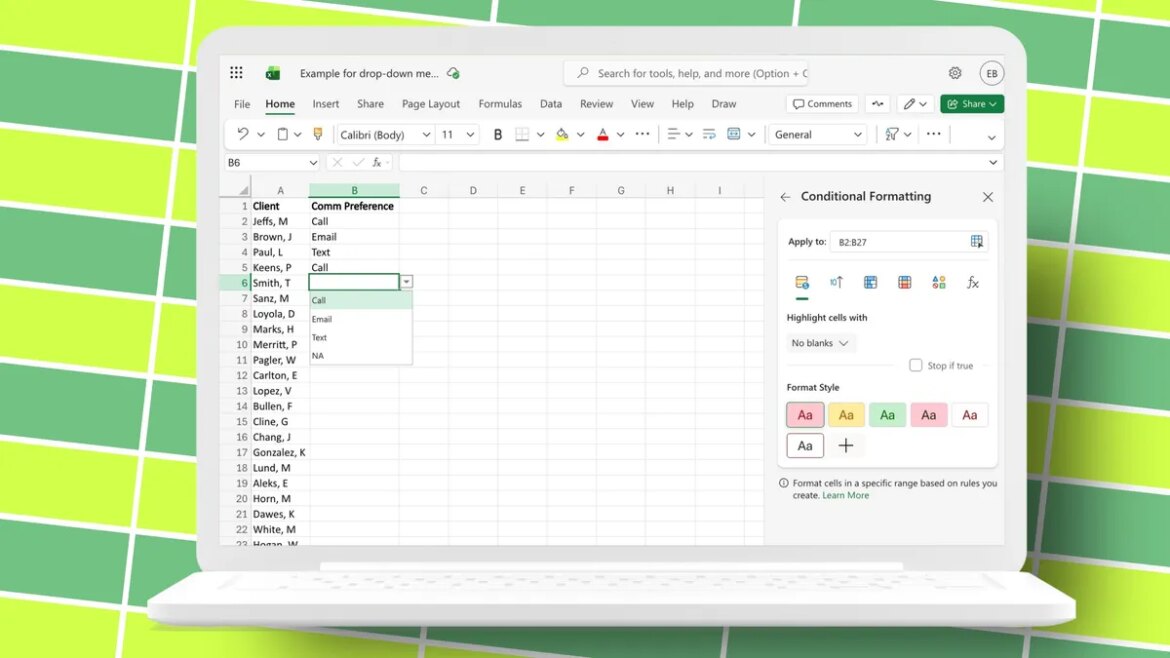Expand the font size dropdown showing 11
This screenshot has height=658, width=1170.
(x=469, y=133)
